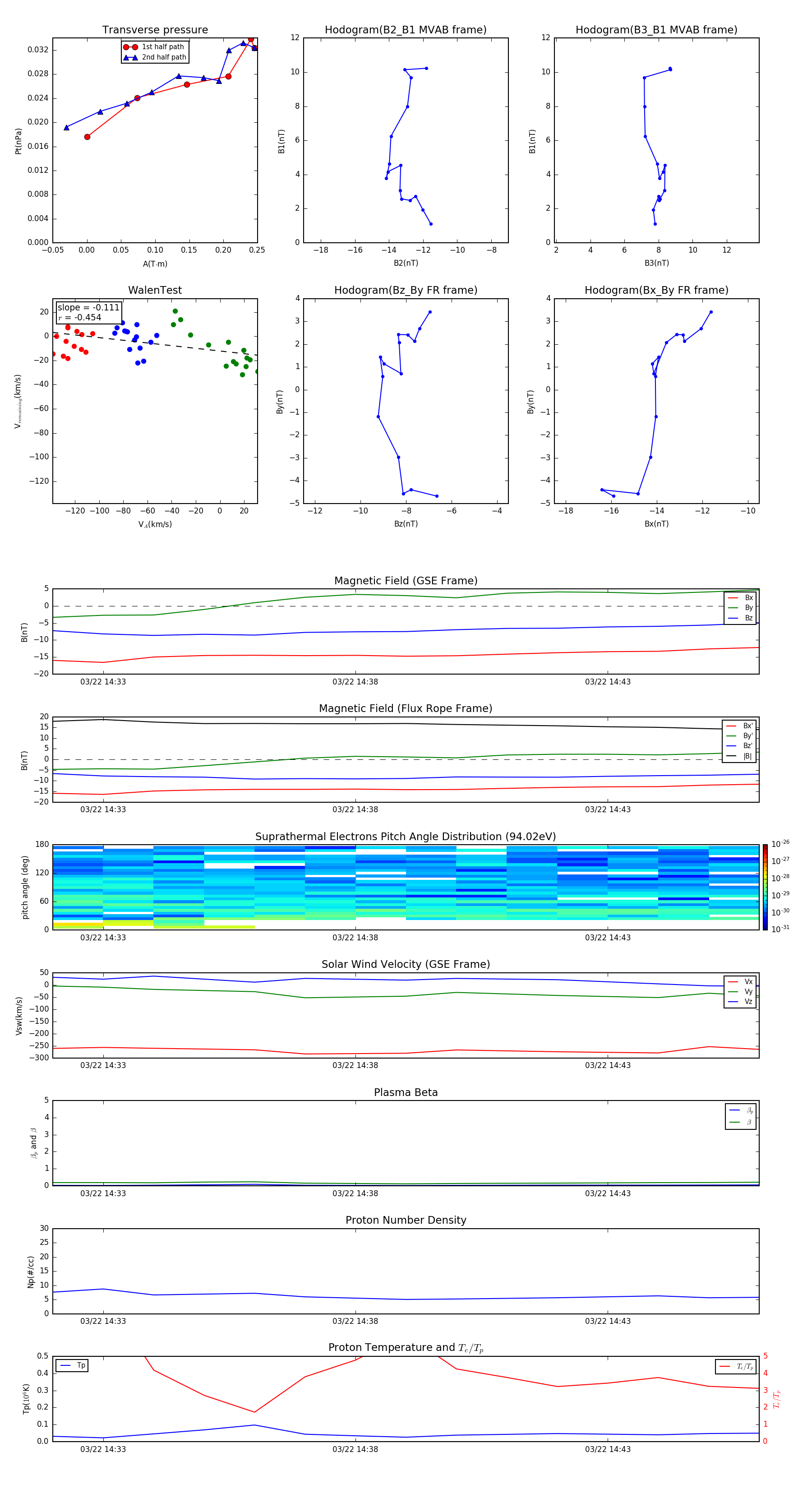Select Vy entry in solar wind legend
This screenshot has width=812, height=1489.
coord(740,991)
